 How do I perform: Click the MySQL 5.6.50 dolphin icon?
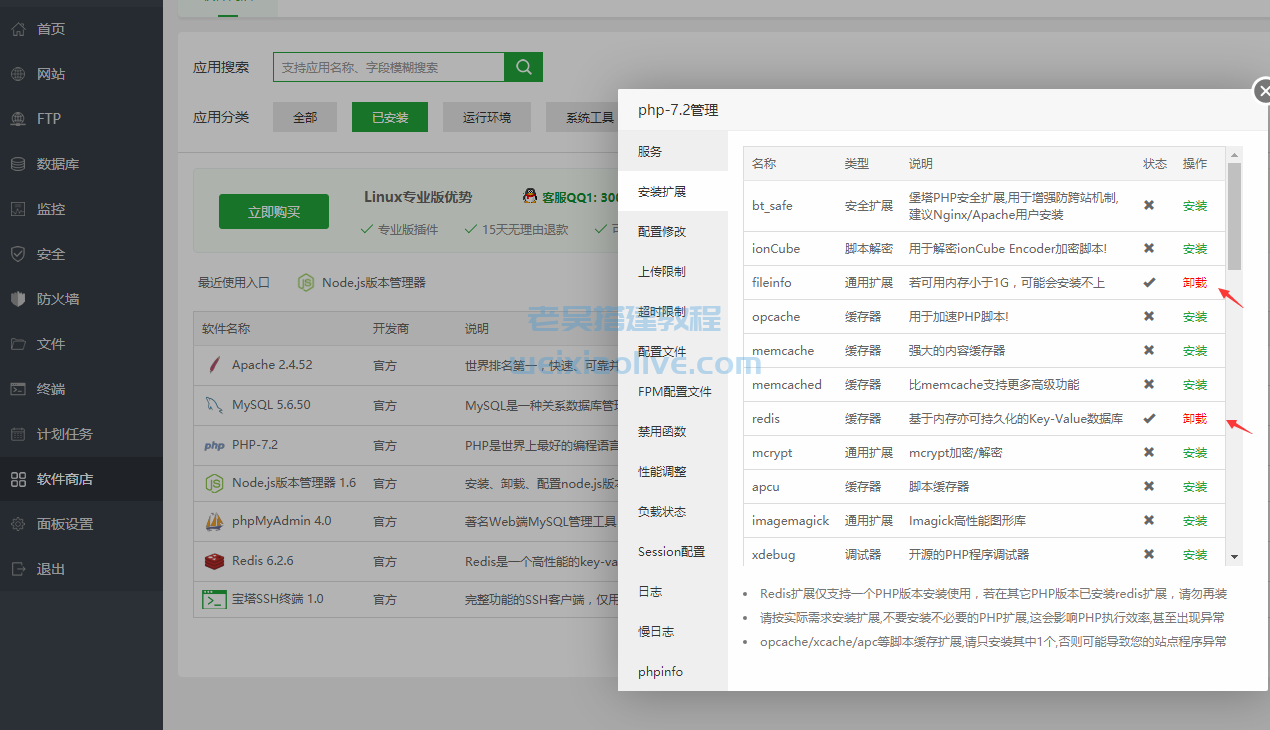[x=213, y=405]
